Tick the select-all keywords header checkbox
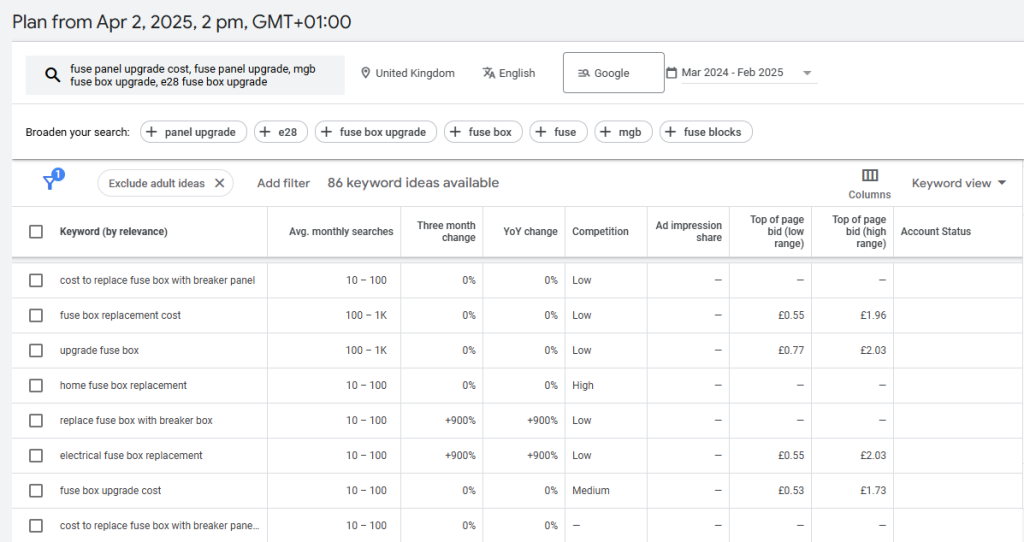The width and height of the screenshot is (1024, 542). coord(36,232)
